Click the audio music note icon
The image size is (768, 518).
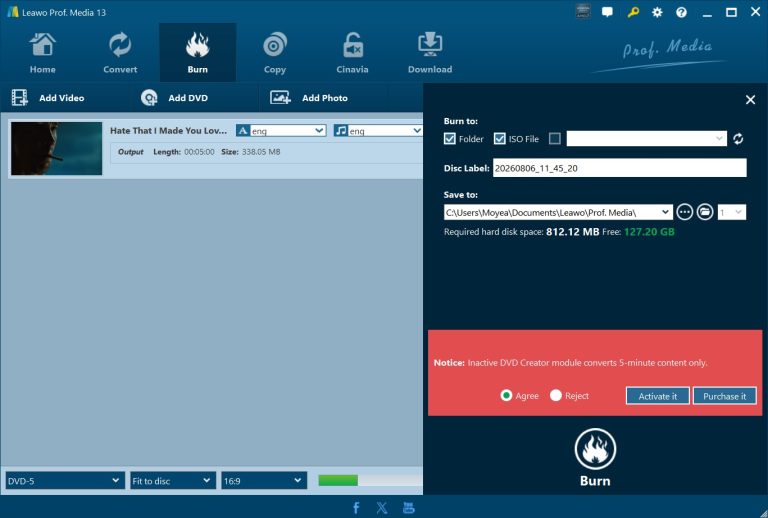[x=341, y=130]
